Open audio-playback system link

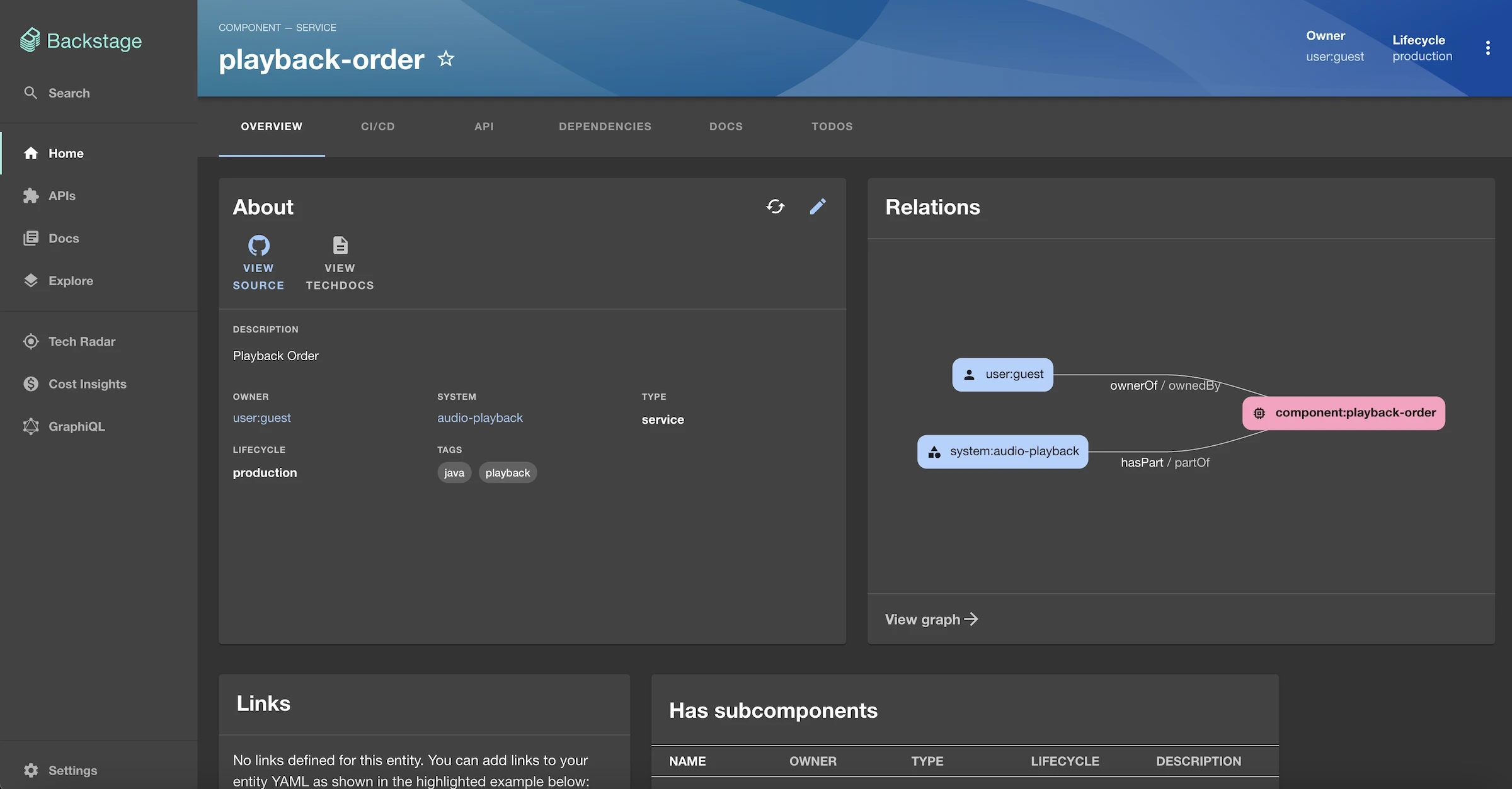pyautogui.click(x=480, y=418)
